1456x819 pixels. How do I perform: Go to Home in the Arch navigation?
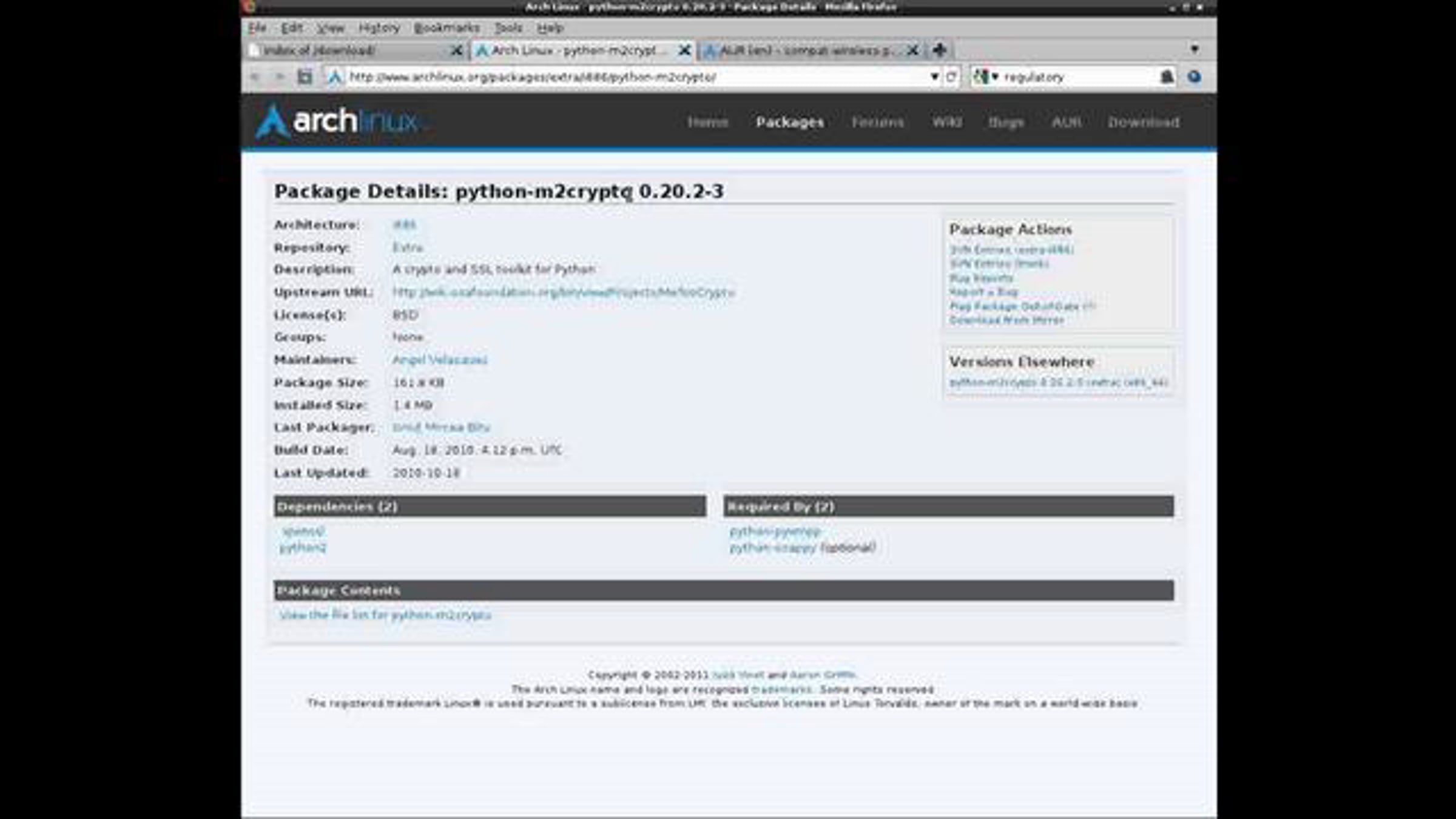click(707, 122)
